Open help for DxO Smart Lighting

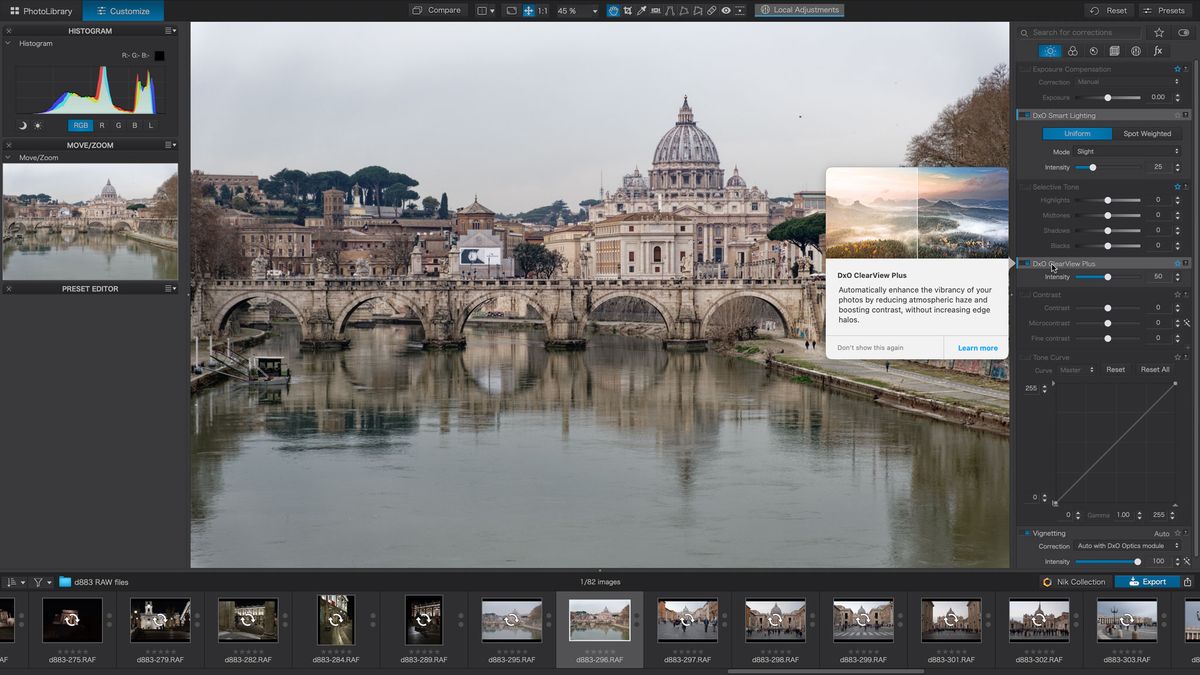[1187, 115]
